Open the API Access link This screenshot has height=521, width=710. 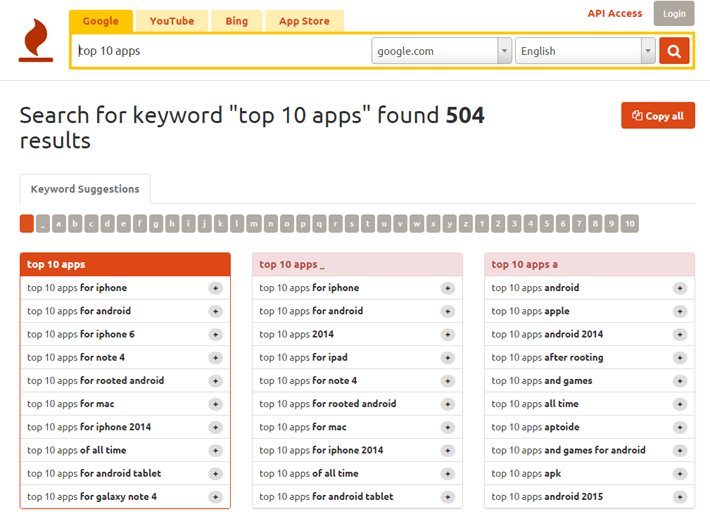coord(615,14)
